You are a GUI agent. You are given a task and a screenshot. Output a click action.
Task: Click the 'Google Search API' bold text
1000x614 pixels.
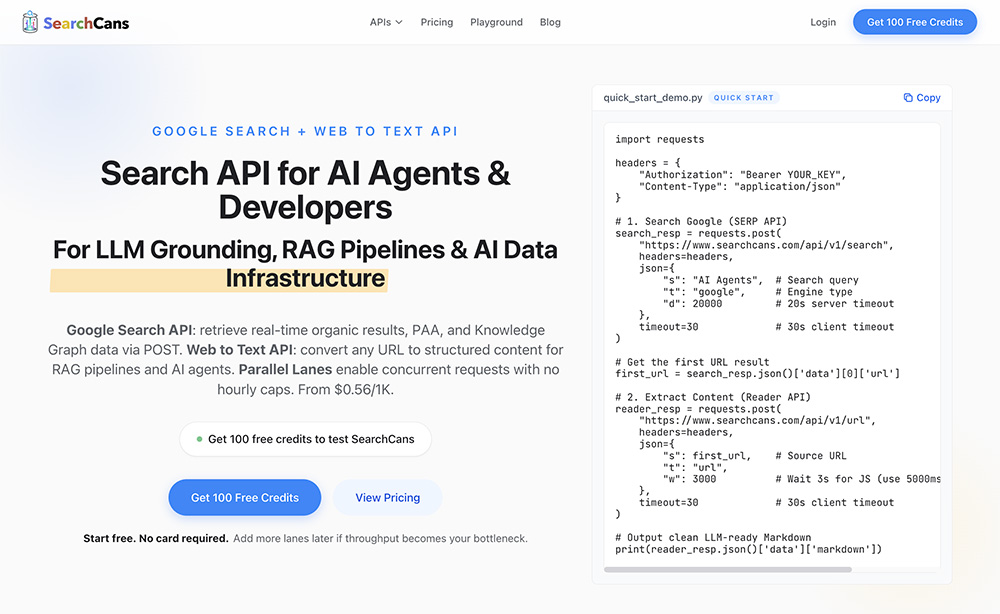coord(129,330)
